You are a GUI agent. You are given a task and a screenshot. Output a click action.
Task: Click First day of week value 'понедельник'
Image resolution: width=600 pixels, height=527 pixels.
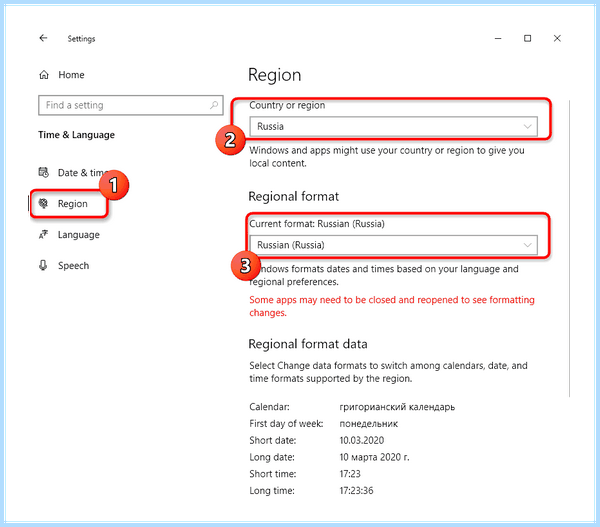point(368,424)
